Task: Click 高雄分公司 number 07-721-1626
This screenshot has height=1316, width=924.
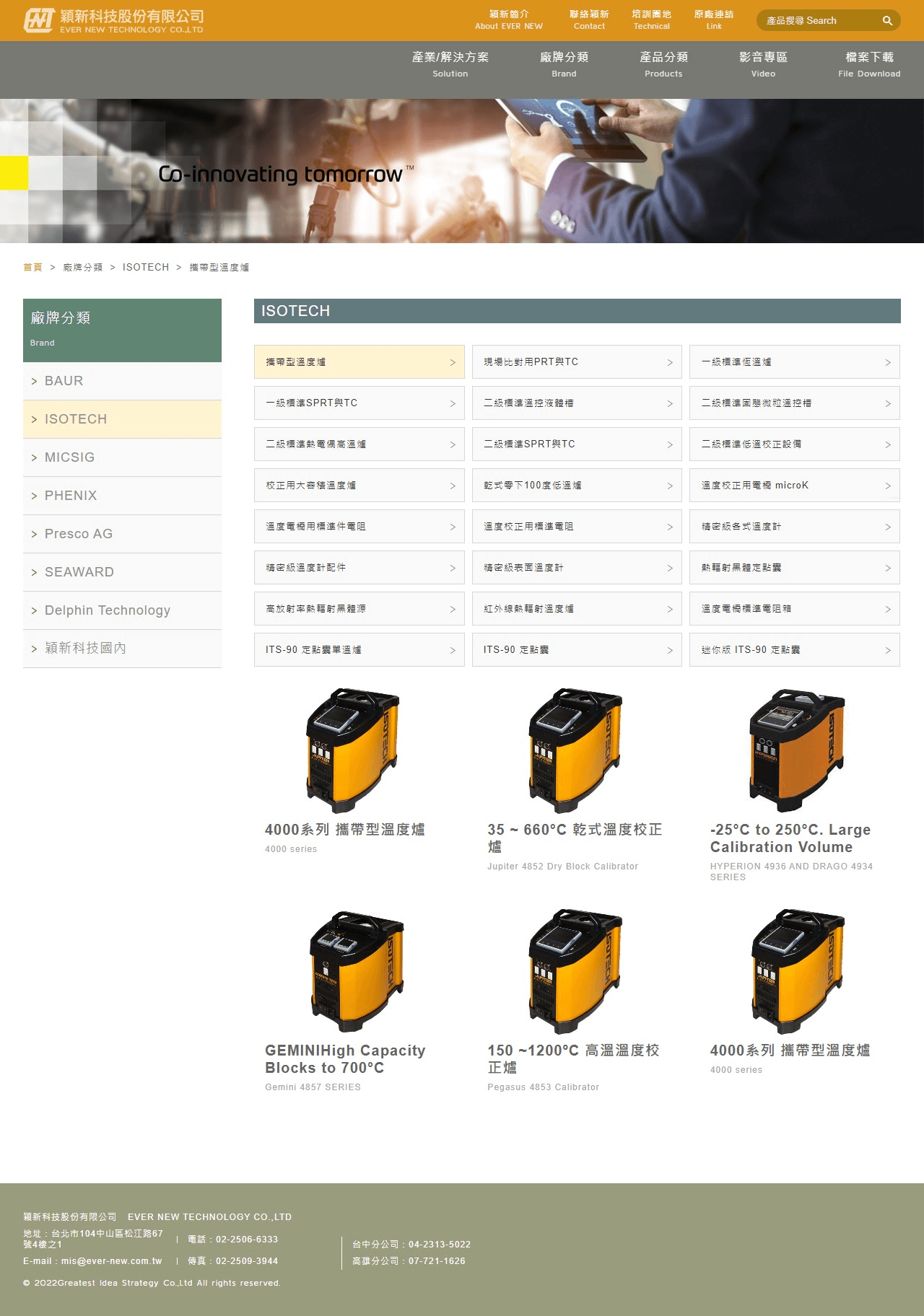Action: pyautogui.click(x=437, y=1261)
